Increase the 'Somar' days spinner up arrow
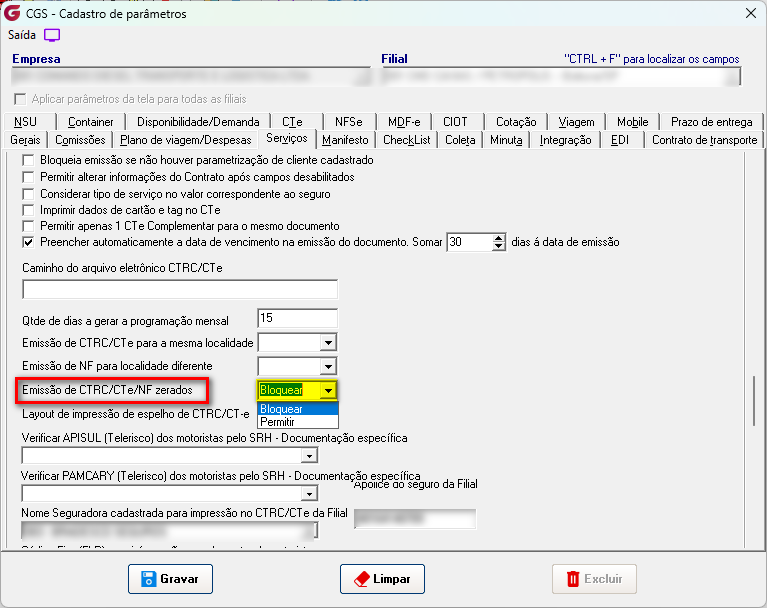Screen dimensions: 767x608 pyautogui.click(x=498, y=238)
